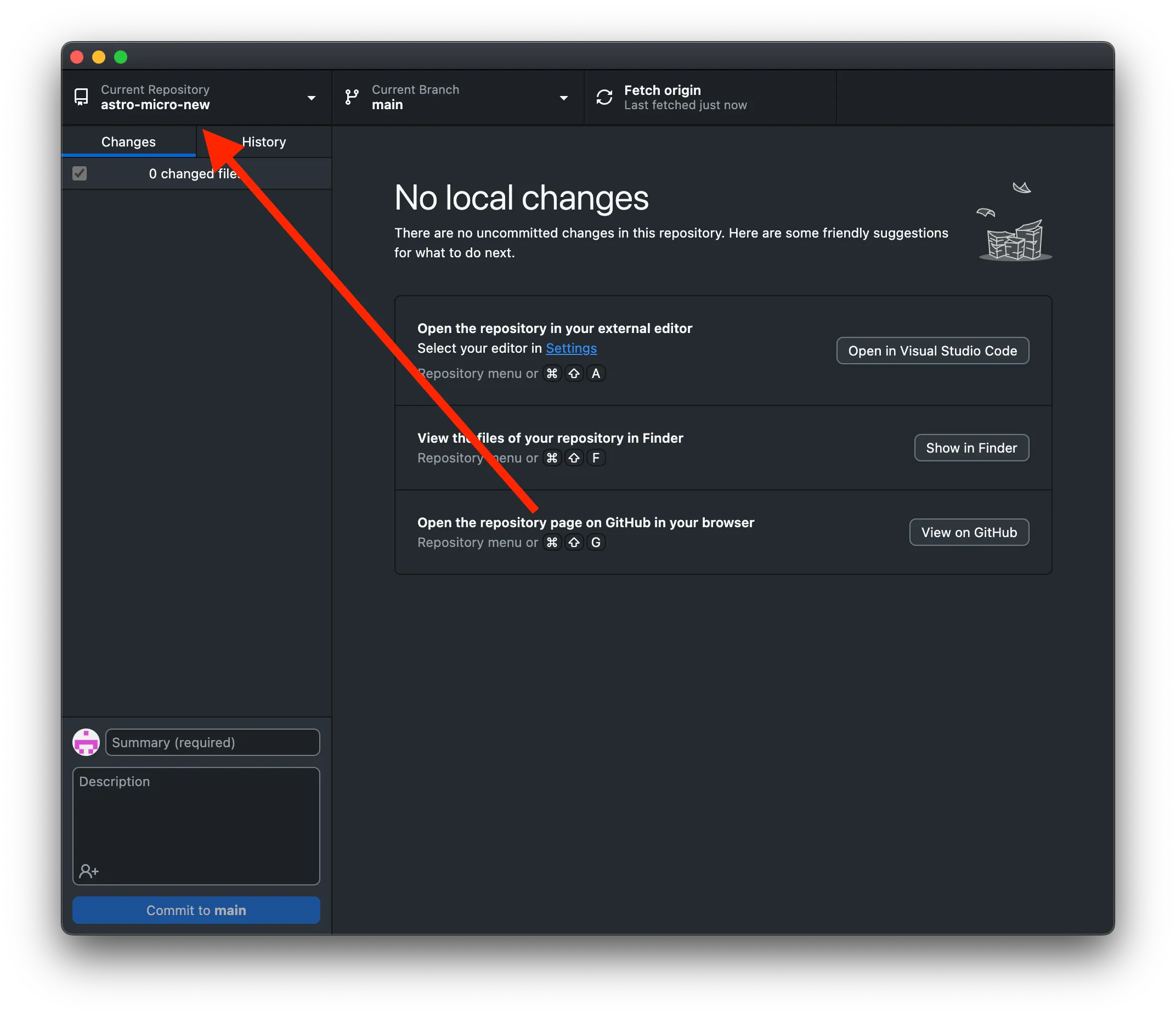Click the repository icon beside astro-micro-new
The image size is (1176, 1016).
point(81,97)
